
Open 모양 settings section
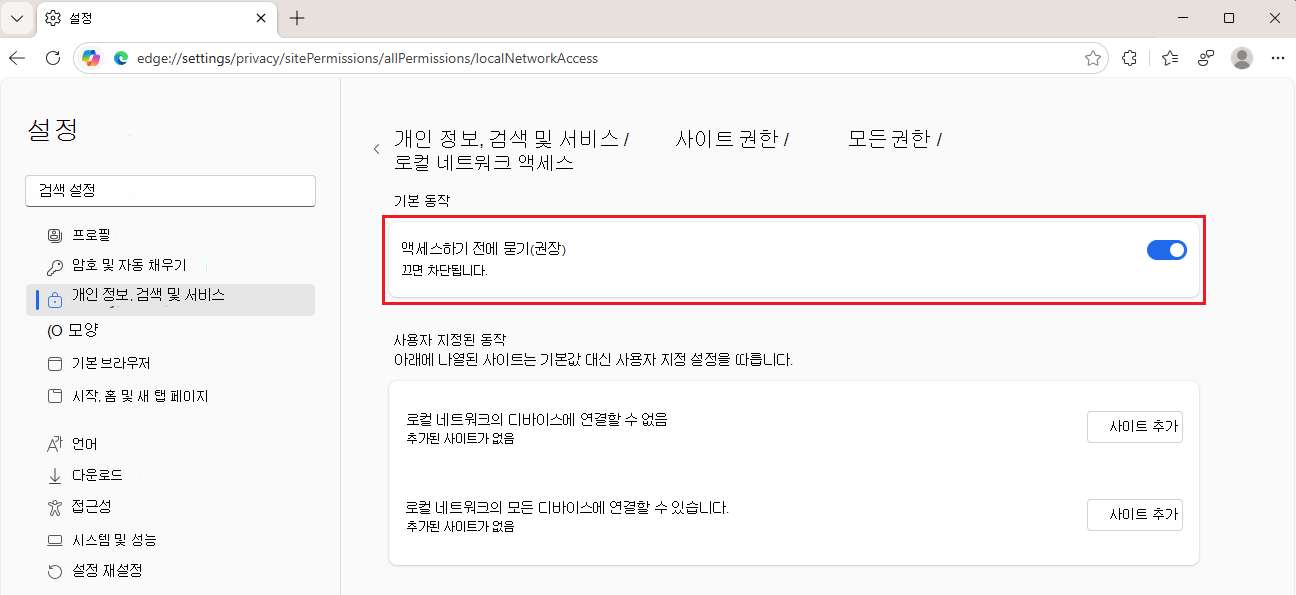click(x=170, y=330)
